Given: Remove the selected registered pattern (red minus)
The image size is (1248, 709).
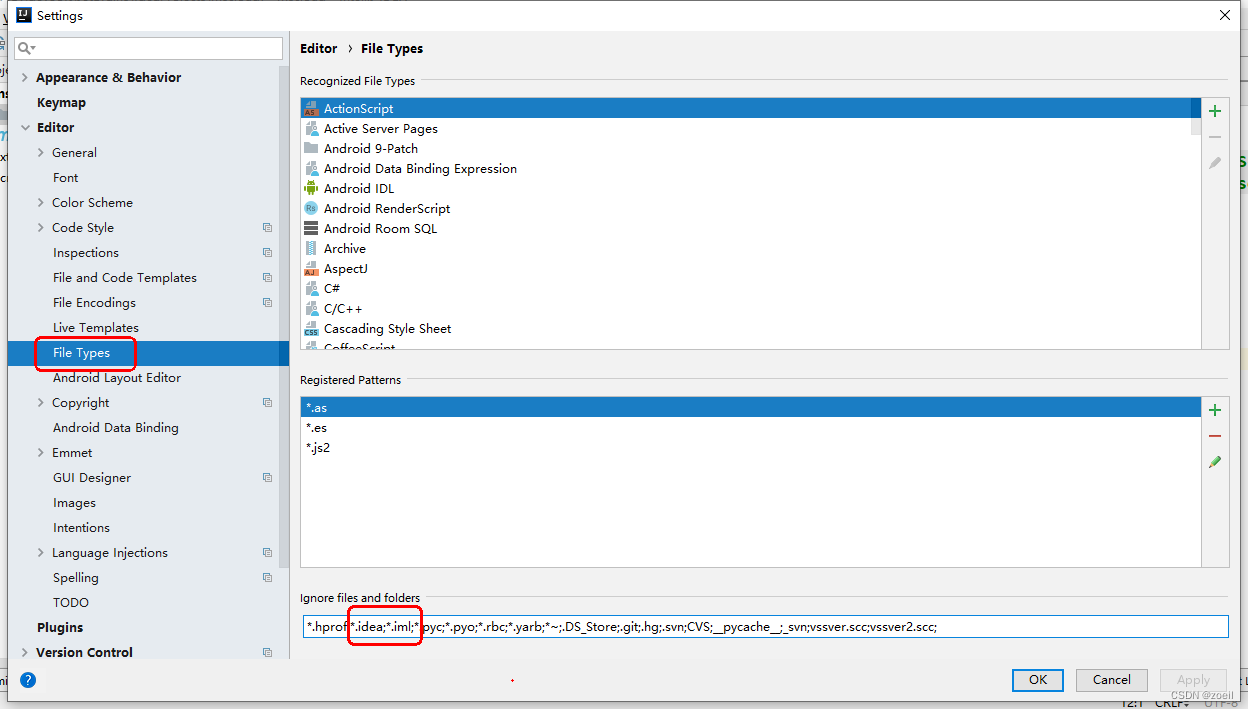Looking at the screenshot, I should pos(1215,436).
